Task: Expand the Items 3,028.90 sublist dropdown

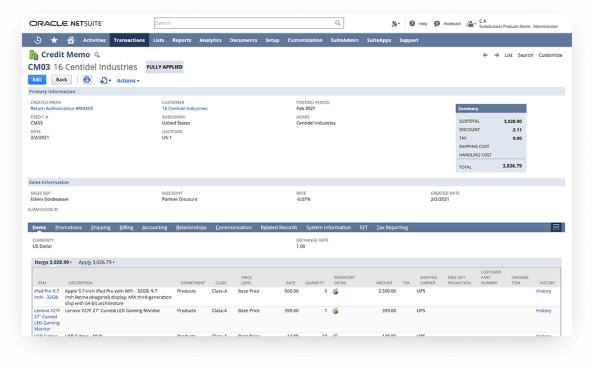Action: (x=53, y=262)
